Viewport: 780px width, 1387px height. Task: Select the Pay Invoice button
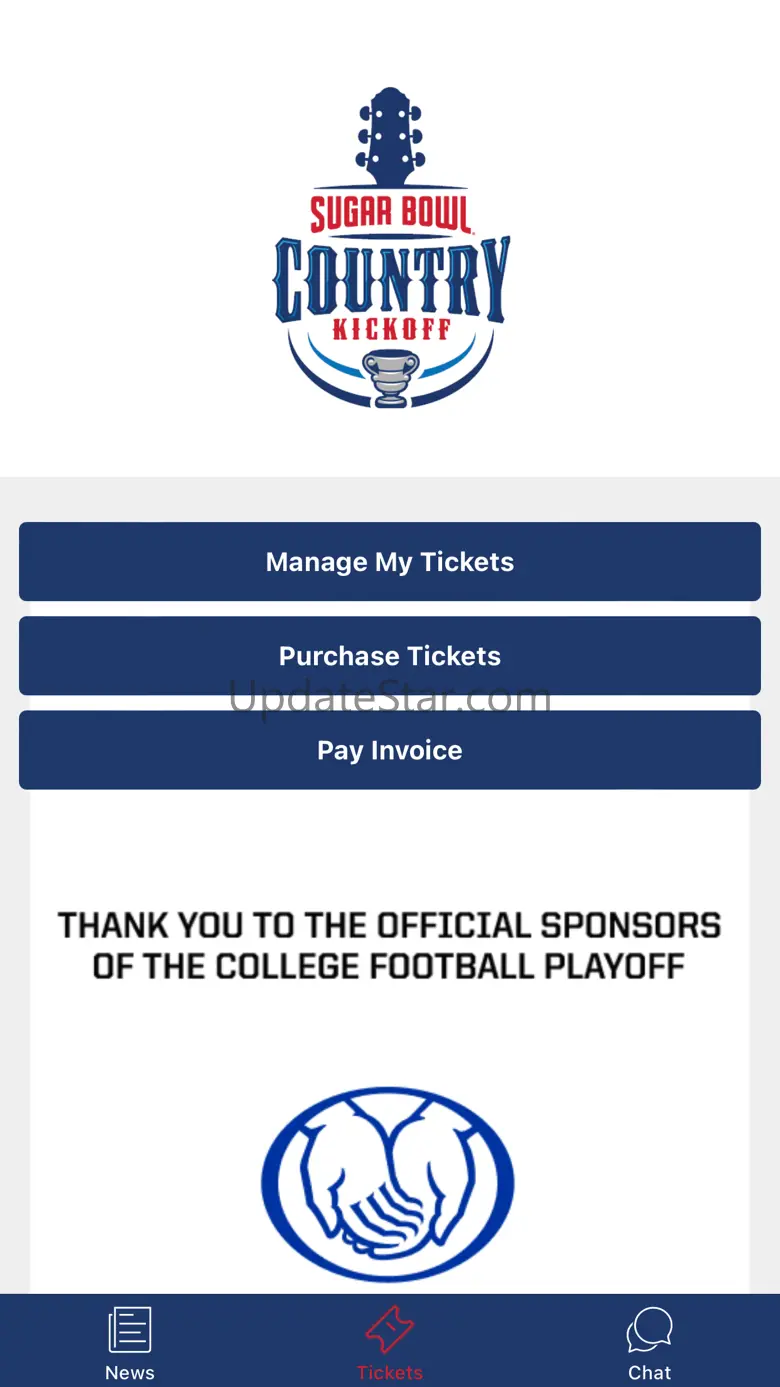pos(390,750)
